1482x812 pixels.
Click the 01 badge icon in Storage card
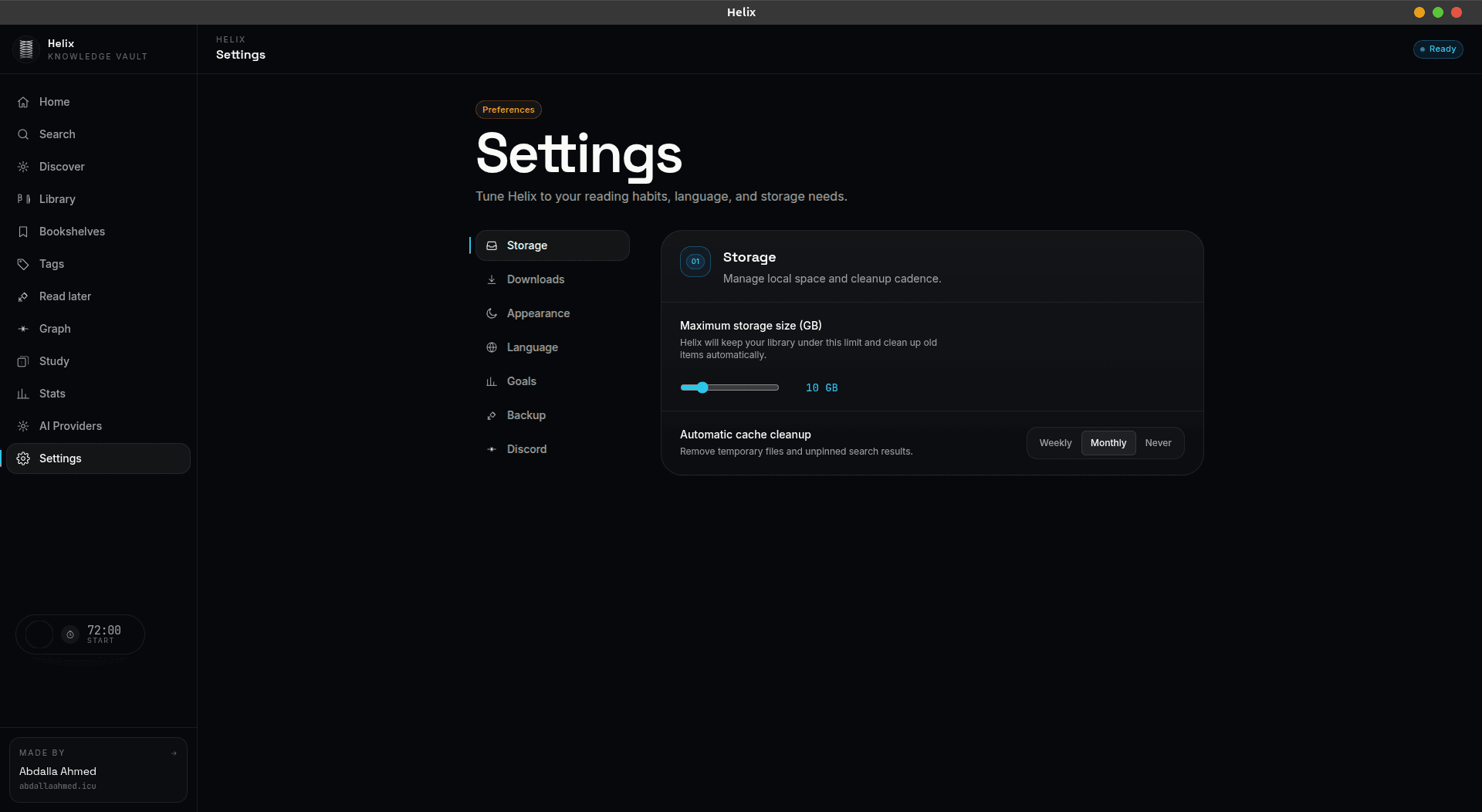pos(695,262)
